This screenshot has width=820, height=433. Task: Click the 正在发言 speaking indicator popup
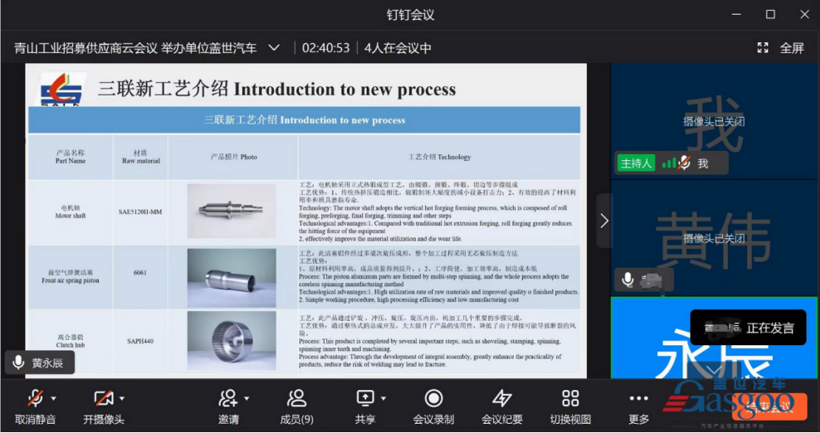pos(748,328)
